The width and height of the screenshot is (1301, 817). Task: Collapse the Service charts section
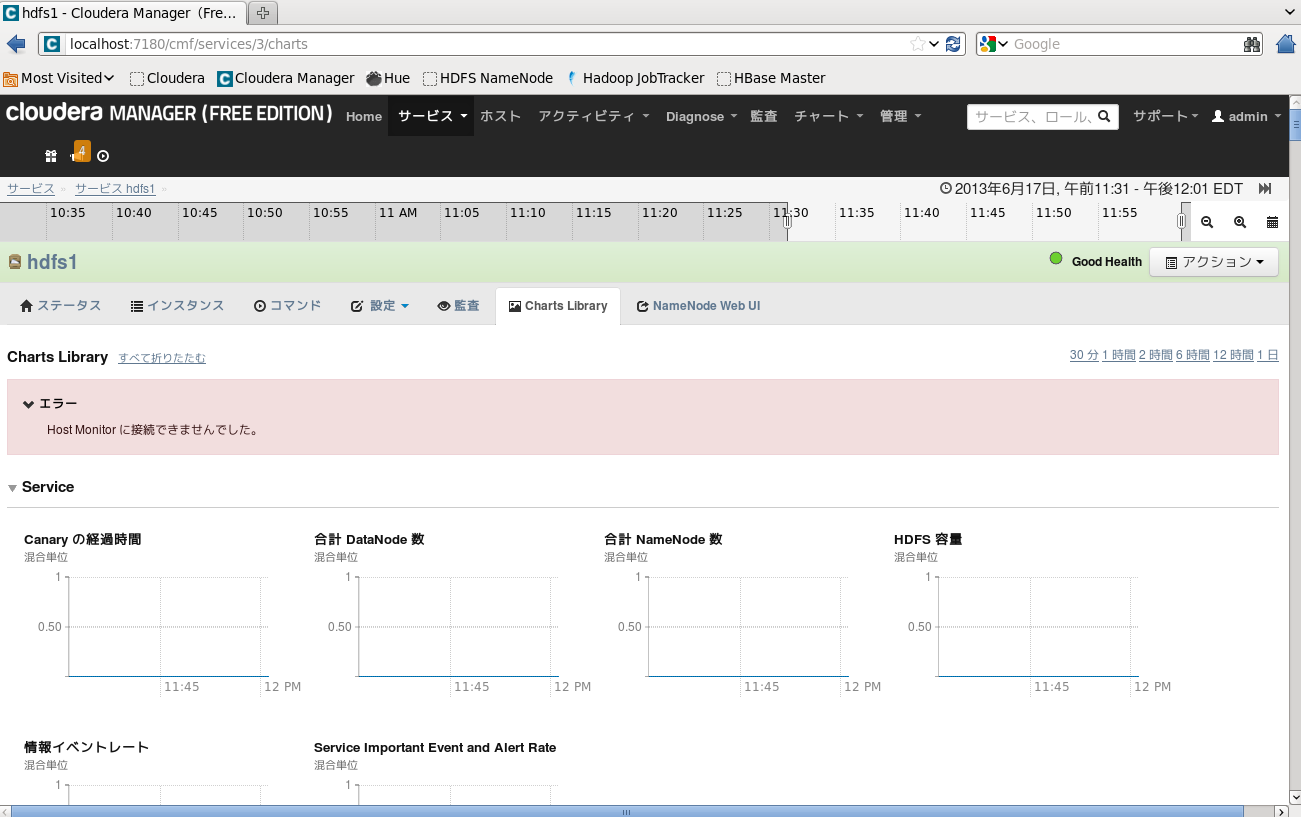pyautogui.click(x=12, y=488)
